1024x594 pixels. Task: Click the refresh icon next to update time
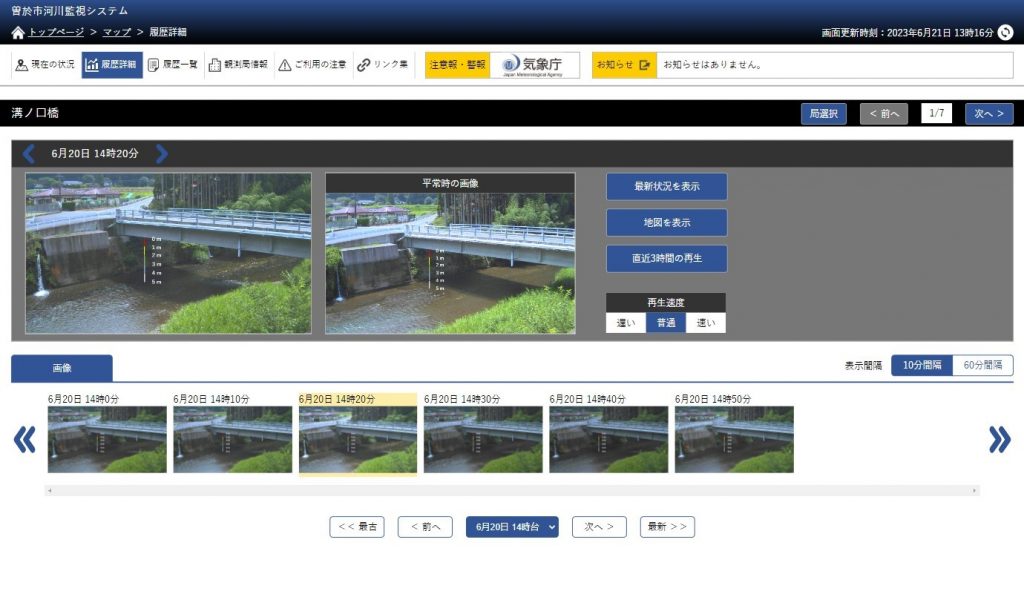pos(1005,33)
